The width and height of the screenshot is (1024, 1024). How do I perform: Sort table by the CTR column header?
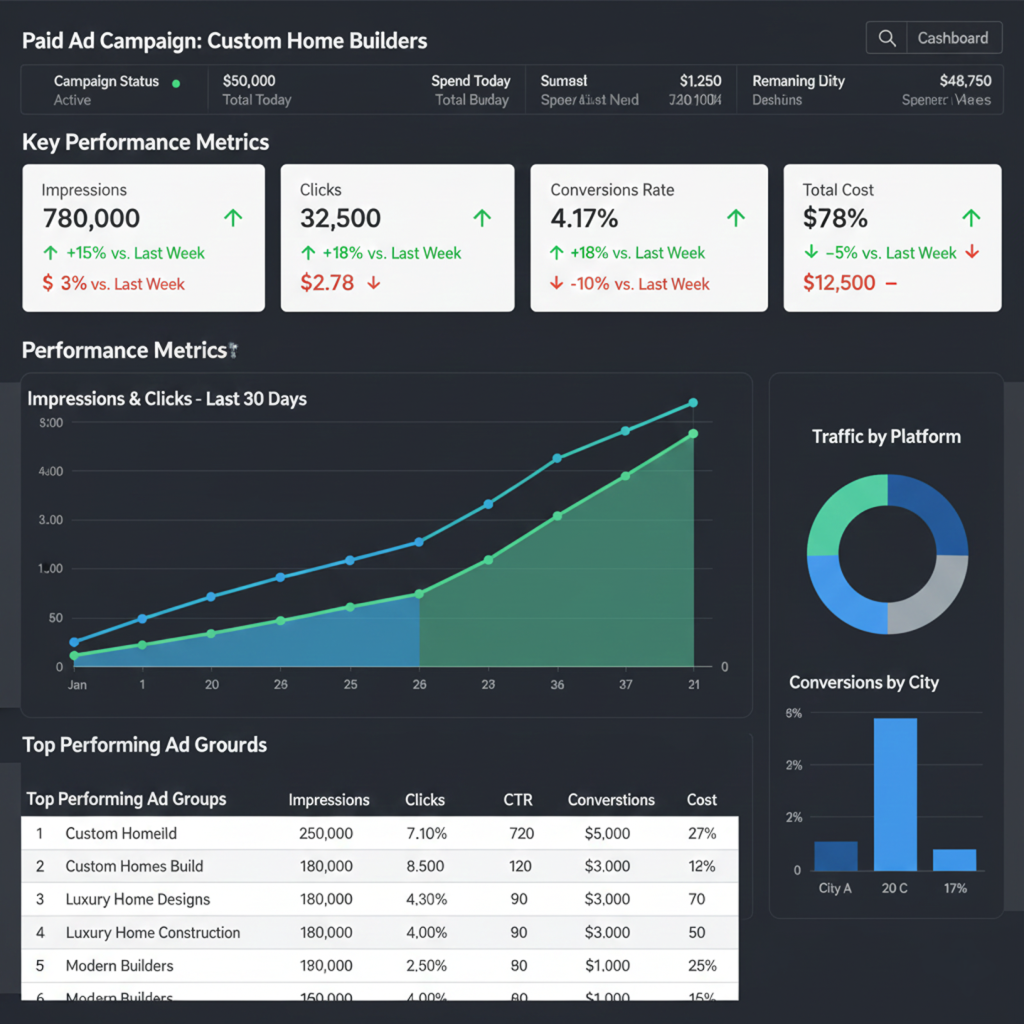click(518, 800)
